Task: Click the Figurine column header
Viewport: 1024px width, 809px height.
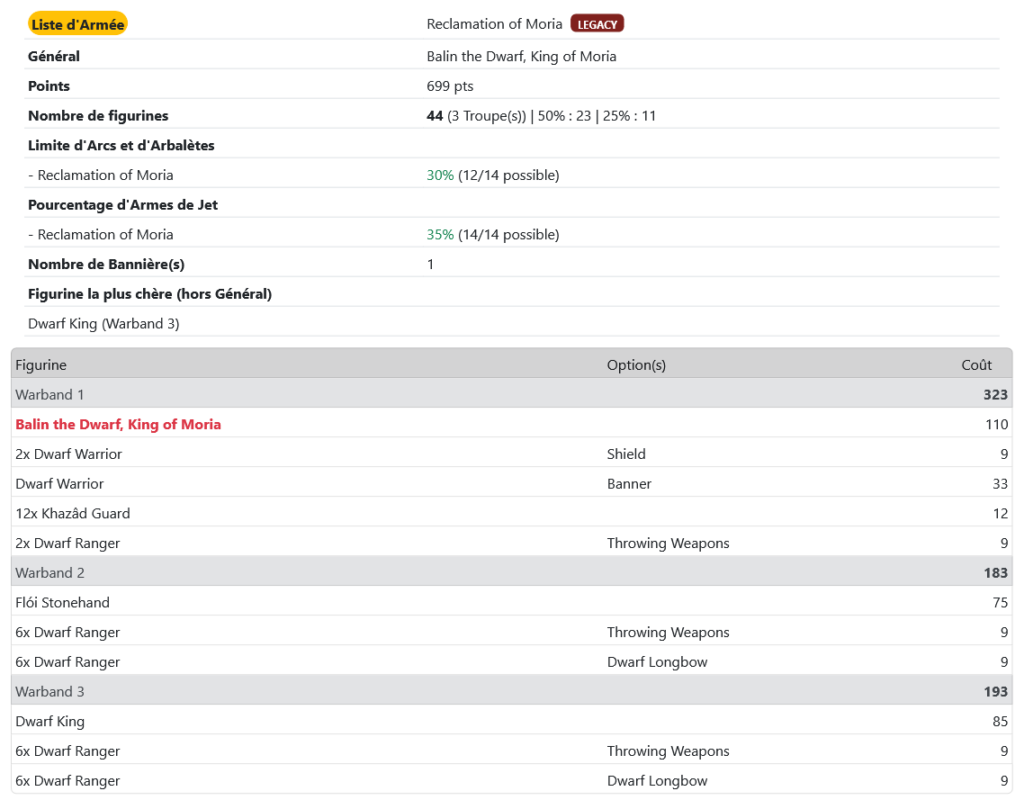Action: pos(41,365)
